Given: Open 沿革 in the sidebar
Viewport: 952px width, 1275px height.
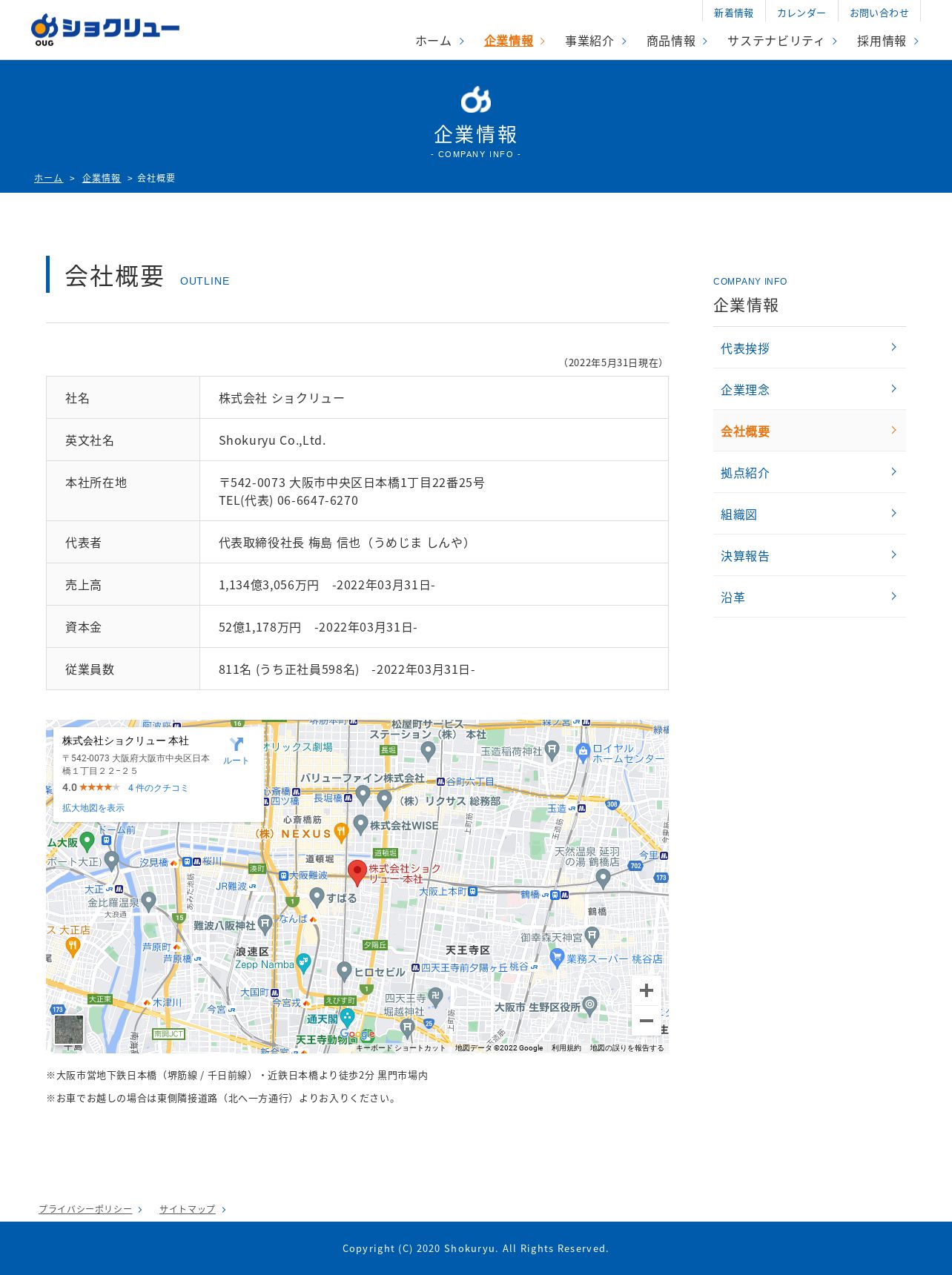Looking at the screenshot, I should [x=810, y=597].
